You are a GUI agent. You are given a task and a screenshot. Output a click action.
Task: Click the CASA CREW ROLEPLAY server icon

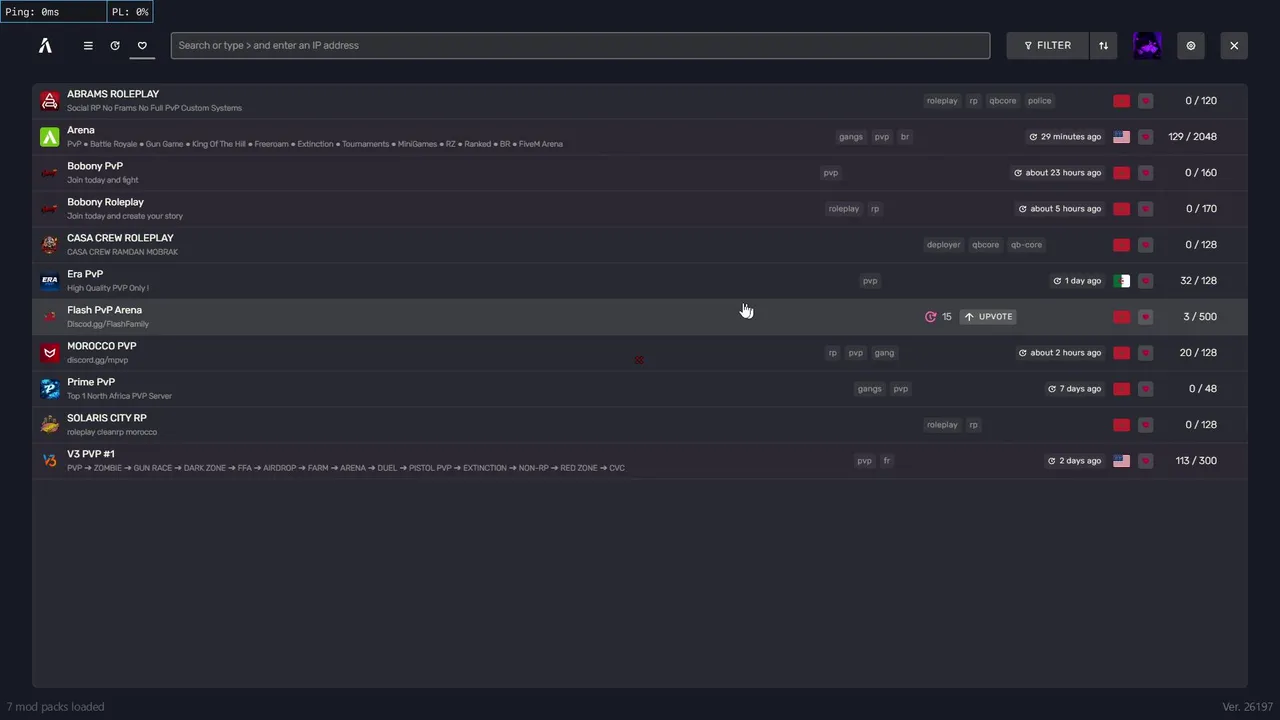tap(49, 244)
